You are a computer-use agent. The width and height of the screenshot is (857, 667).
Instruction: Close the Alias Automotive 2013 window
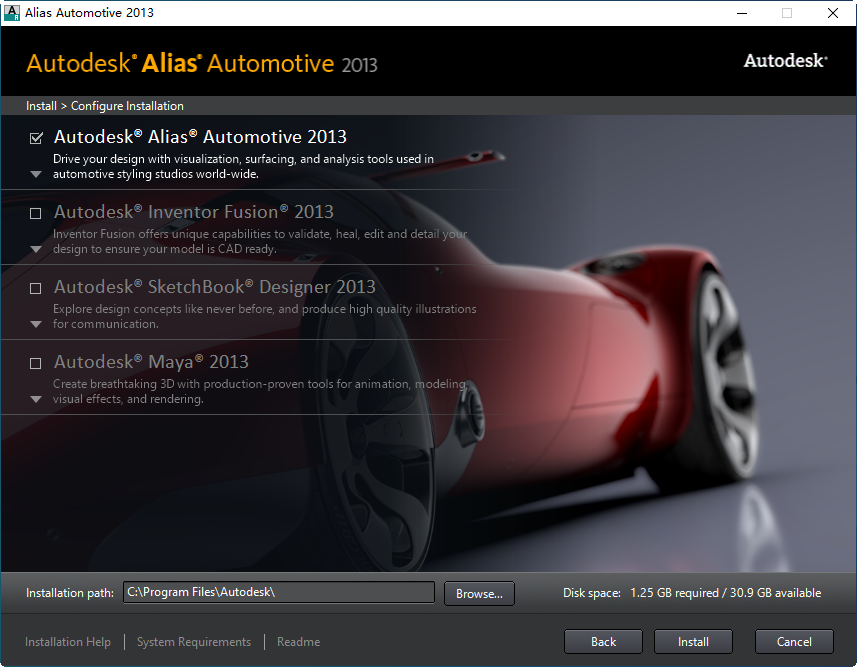832,13
